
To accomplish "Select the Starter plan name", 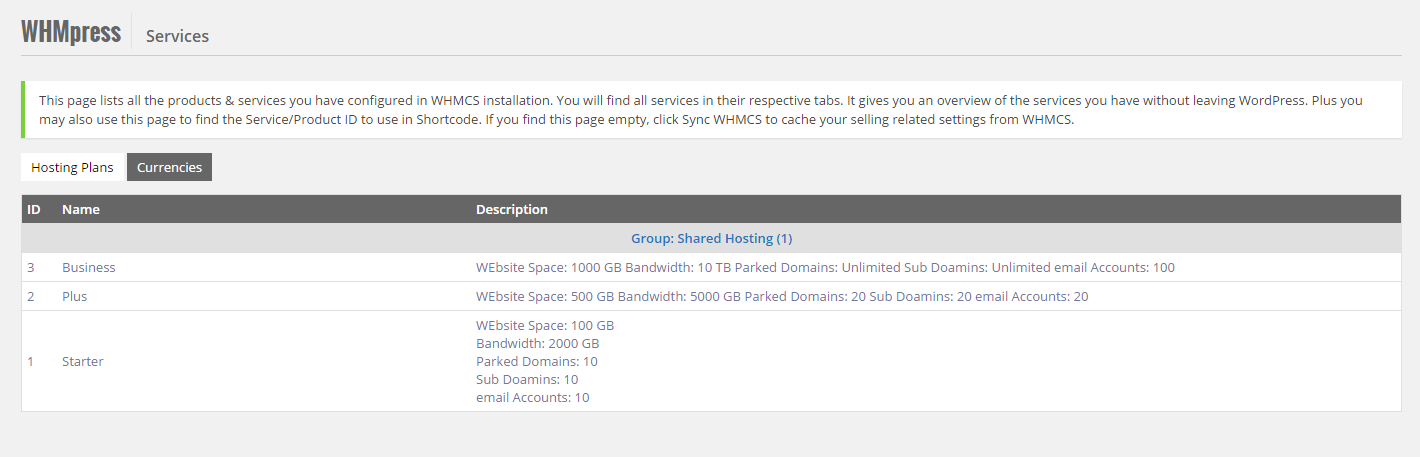I will coord(83,361).
